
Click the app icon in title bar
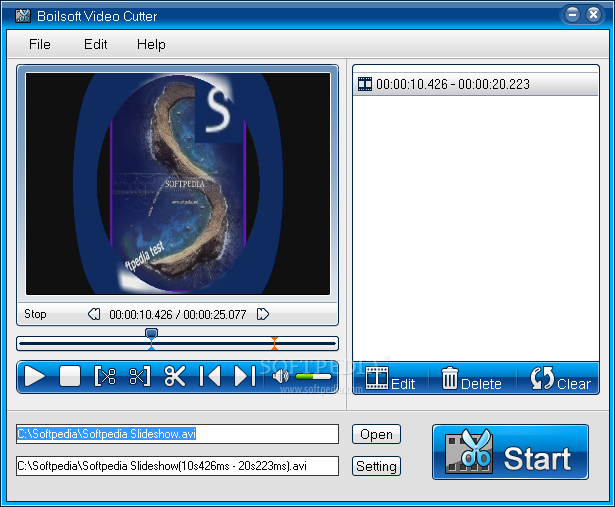point(23,16)
